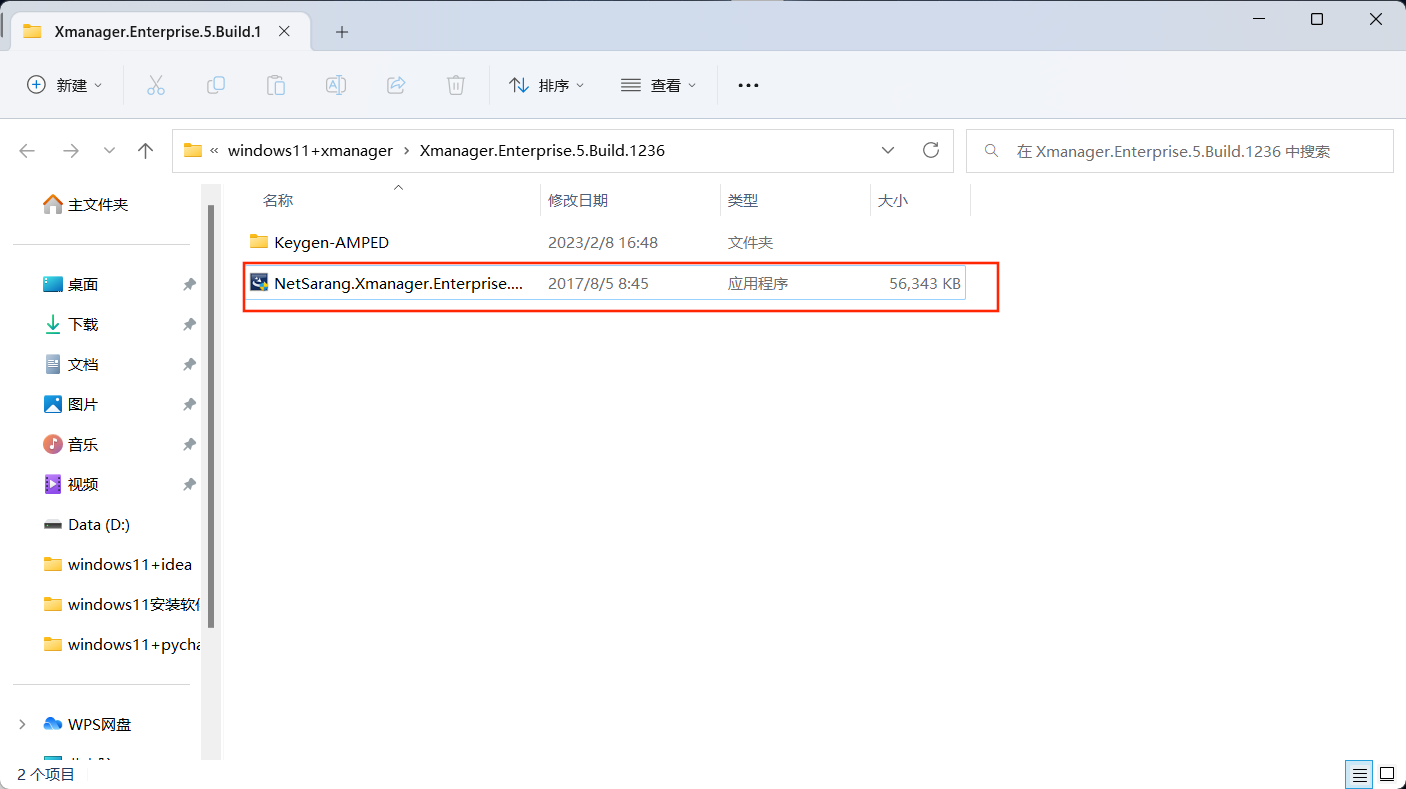Click the pin icon next to 桌面

pyautogui.click(x=189, y=285)
